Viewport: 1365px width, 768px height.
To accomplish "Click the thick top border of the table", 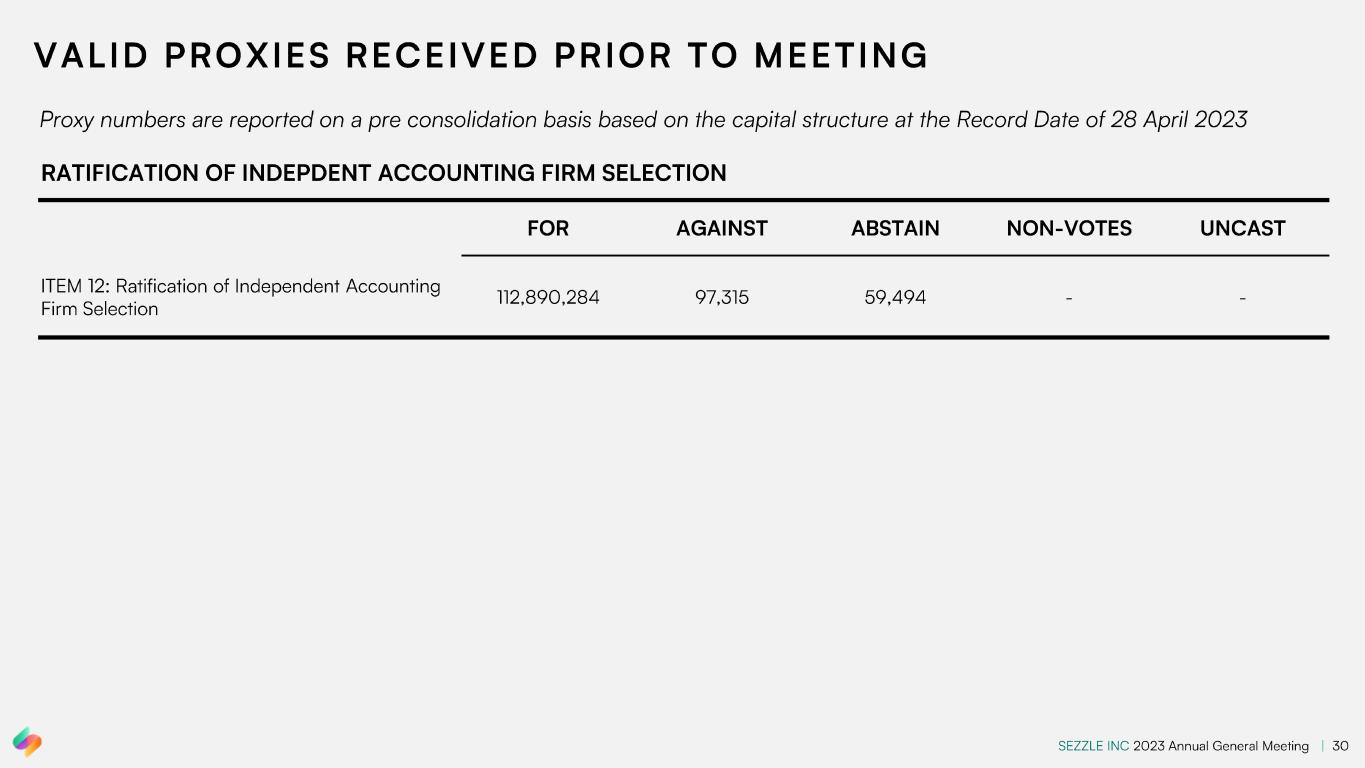I will tap(683, 200).
